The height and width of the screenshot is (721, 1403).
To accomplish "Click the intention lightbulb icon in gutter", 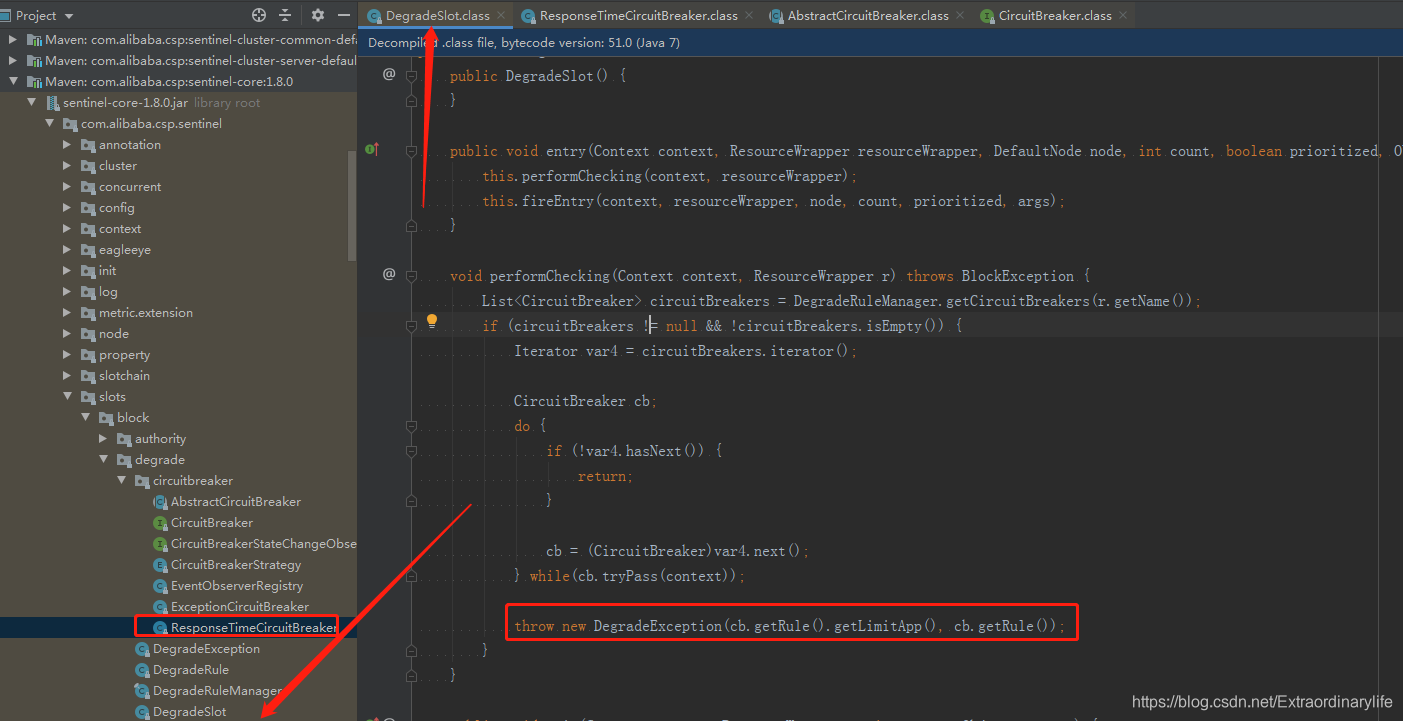I will point(432,322).
